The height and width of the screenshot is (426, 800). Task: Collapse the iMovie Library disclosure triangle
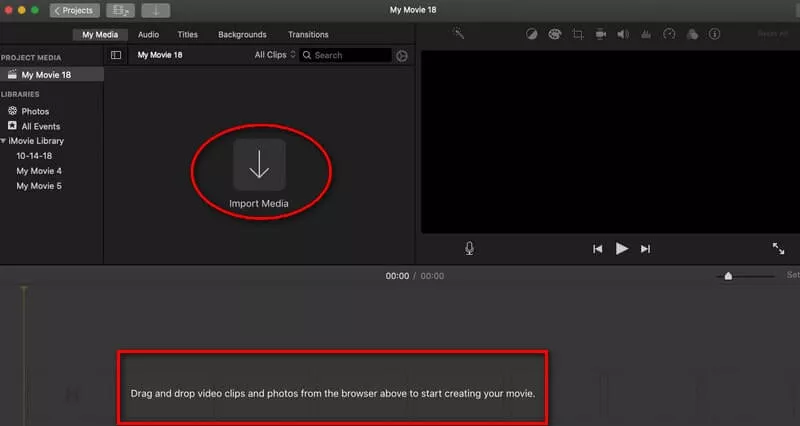(x=4, y=141)
